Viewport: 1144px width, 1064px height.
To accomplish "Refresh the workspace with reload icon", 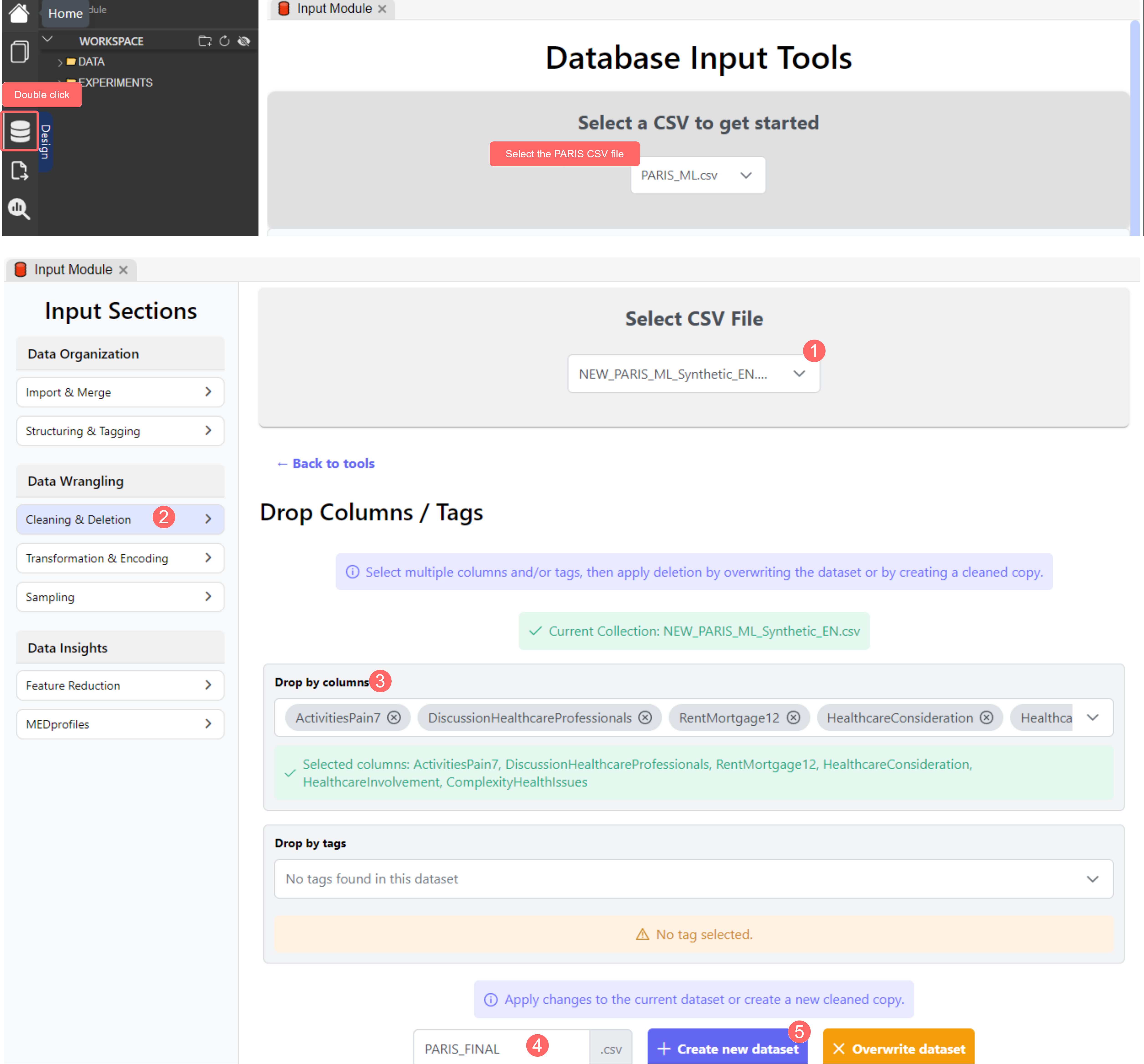I will point(224,41).
